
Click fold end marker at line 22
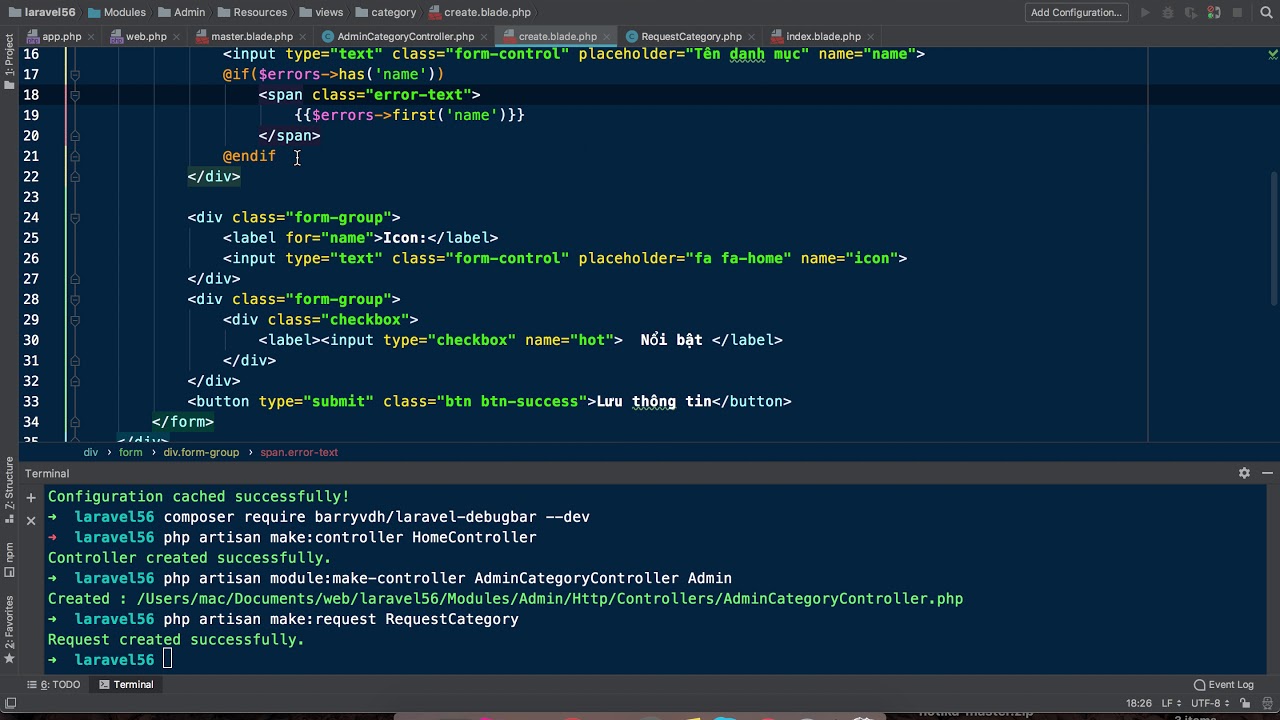coord(74,177)
